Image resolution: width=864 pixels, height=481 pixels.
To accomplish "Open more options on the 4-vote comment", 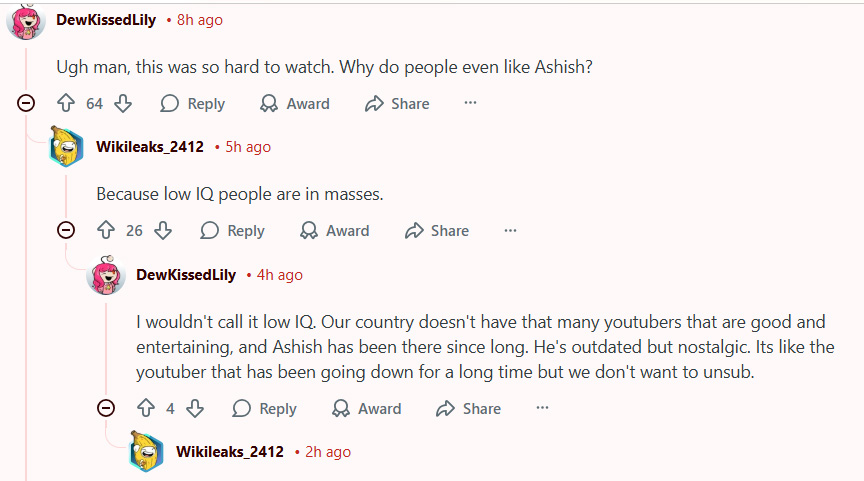I will click(542, 408).
